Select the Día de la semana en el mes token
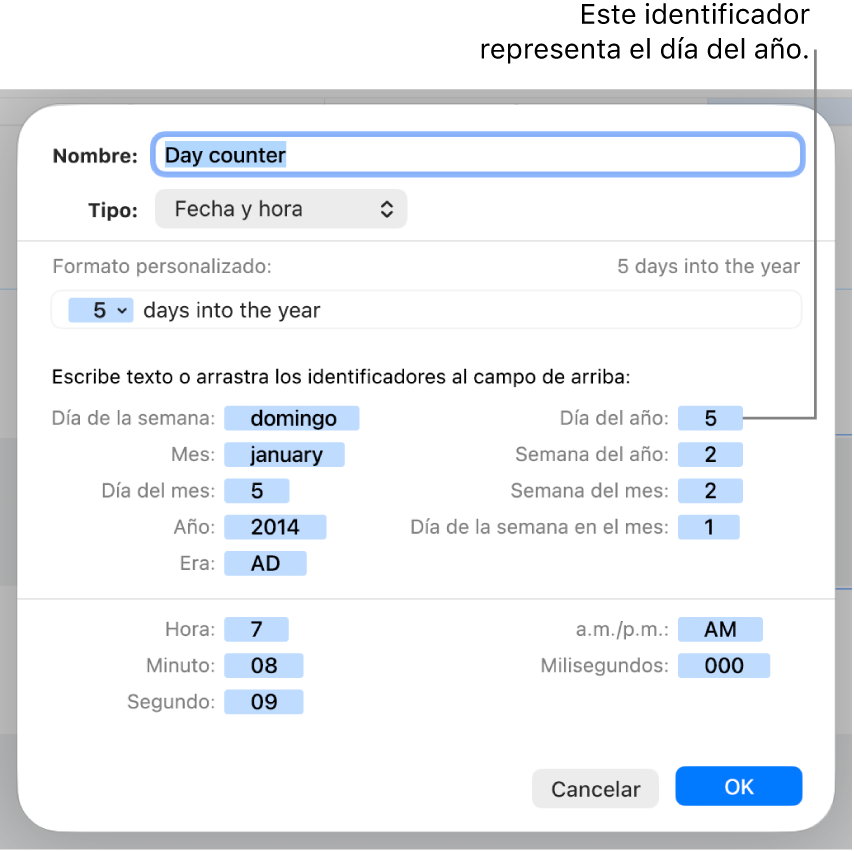Viewport: 854px width, 851px height. (709, 527)
